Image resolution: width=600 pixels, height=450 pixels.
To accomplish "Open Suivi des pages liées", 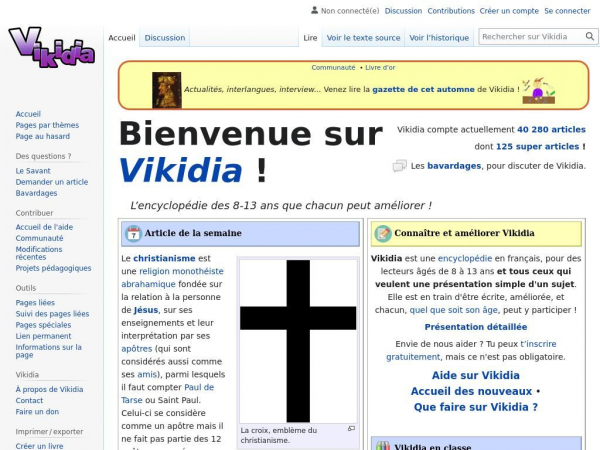I will tap(52, 314).
